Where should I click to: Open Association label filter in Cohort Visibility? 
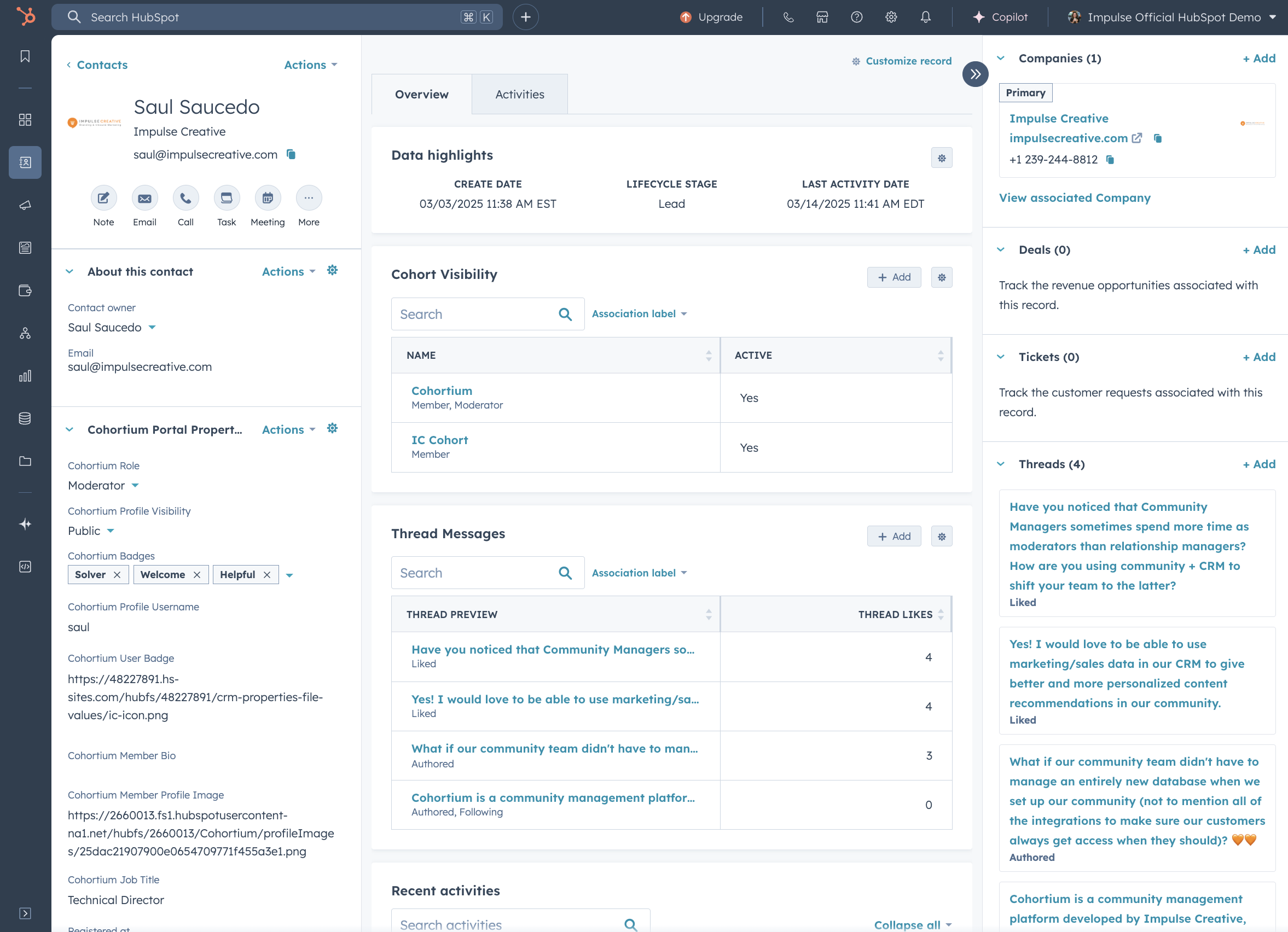pyautogui.click(x=640, y=314)
